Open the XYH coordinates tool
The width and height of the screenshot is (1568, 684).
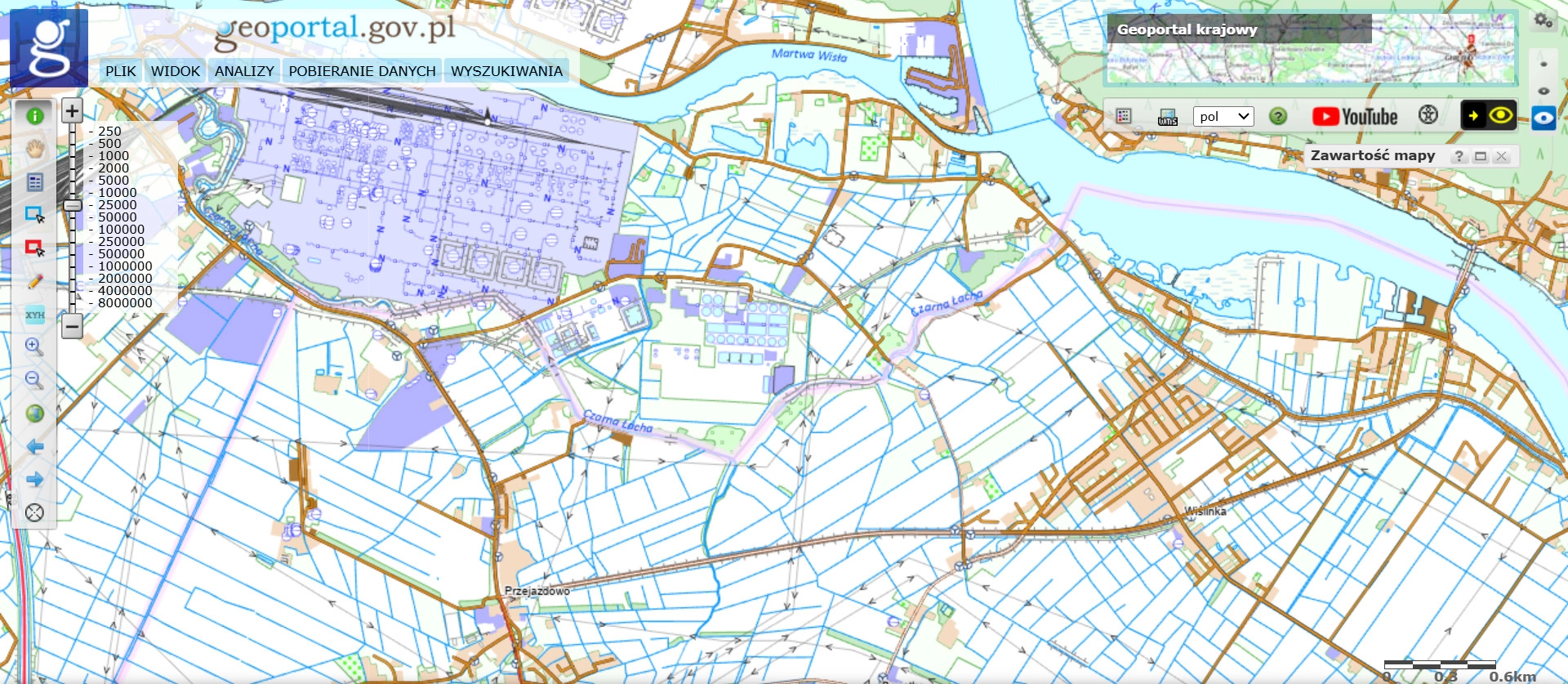pyautogui.click(x=34, y=315)
